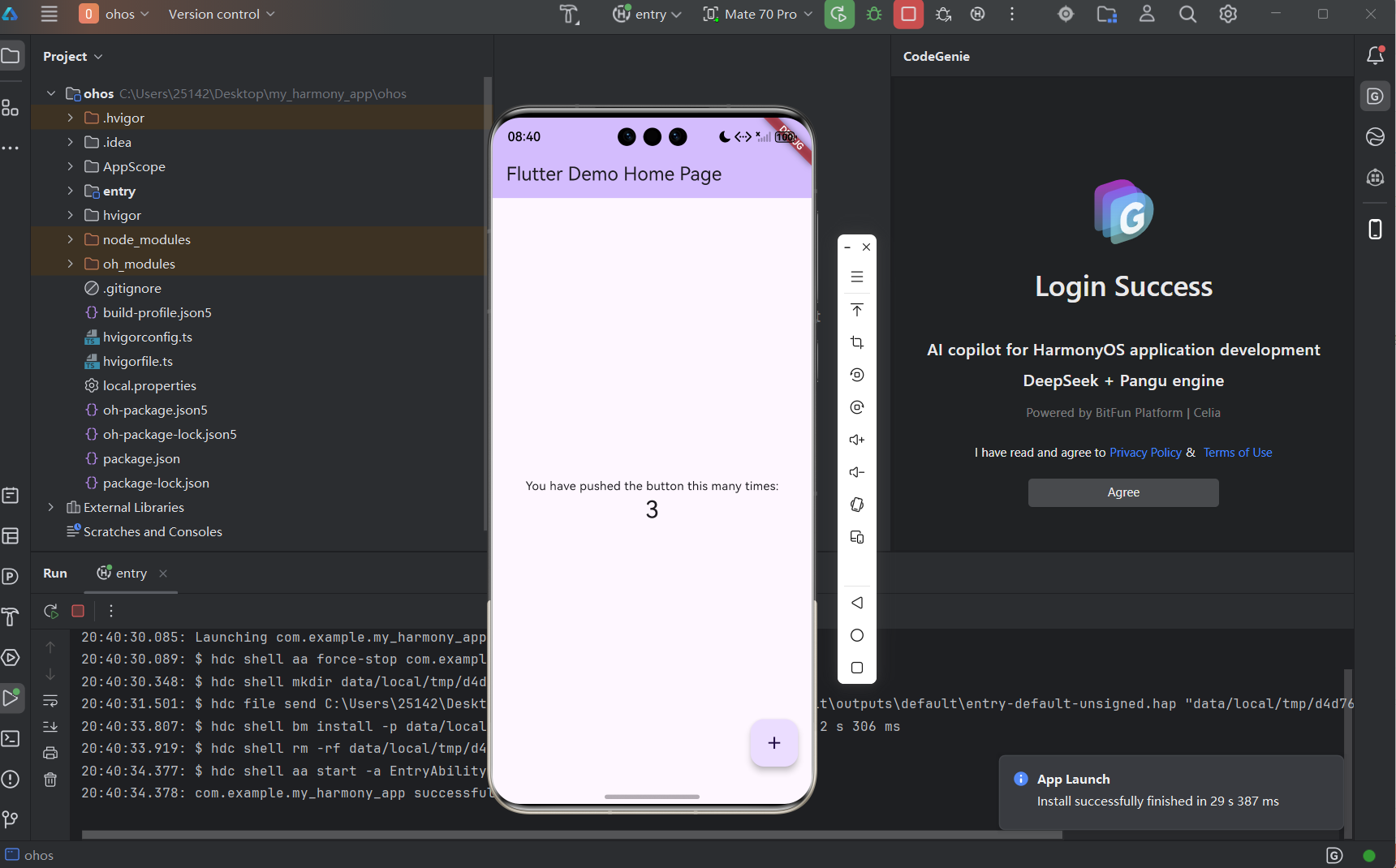Open the Privacy Policy link
This screenshot has width=1396, height=868.
1145,453
